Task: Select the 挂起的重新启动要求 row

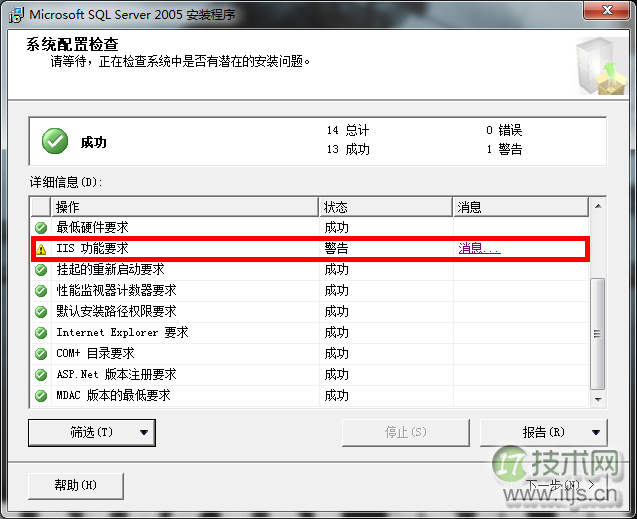Action: (310, 270)
